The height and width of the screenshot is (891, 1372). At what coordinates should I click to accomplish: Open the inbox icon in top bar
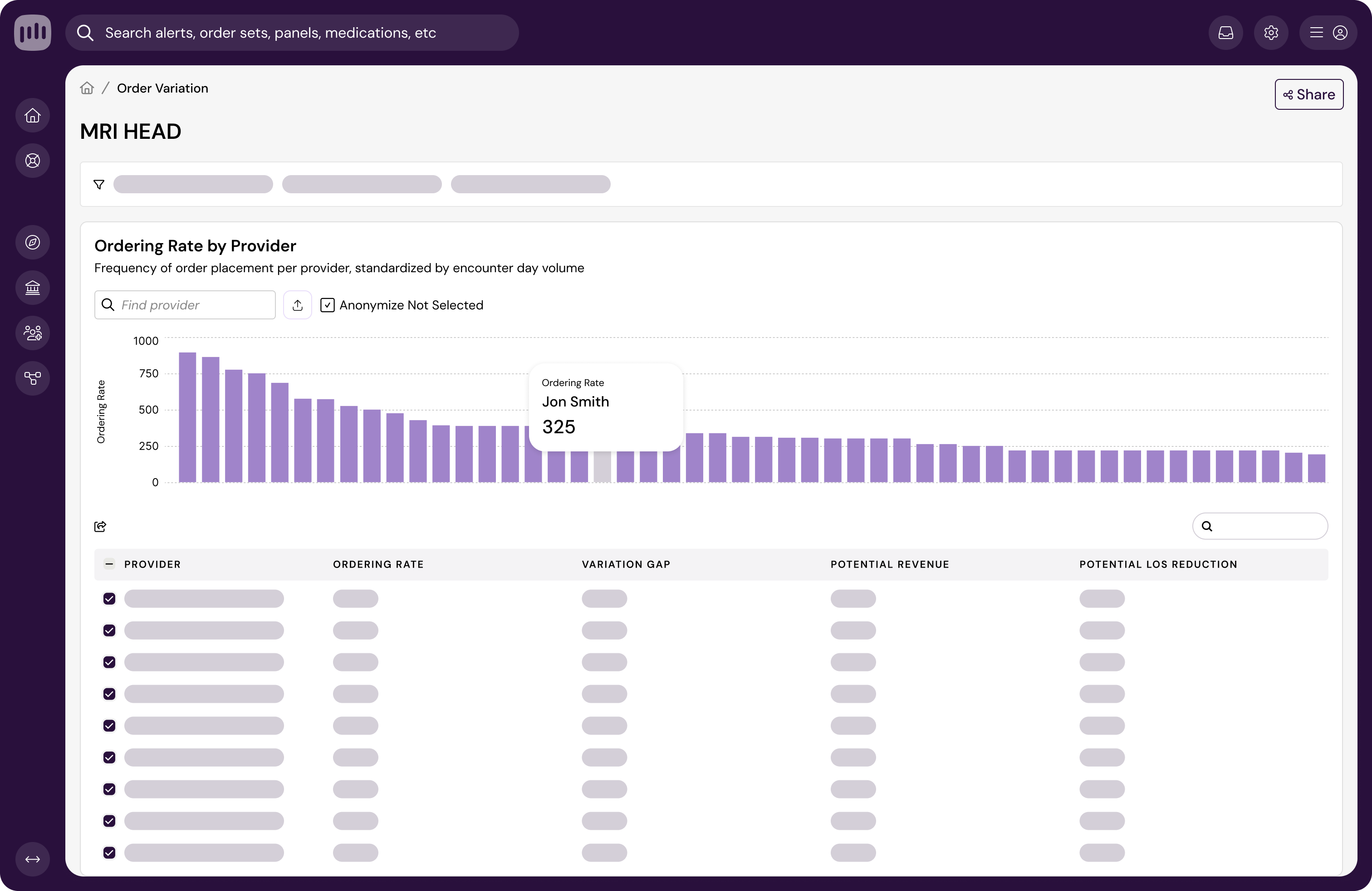pos(1225,33)
